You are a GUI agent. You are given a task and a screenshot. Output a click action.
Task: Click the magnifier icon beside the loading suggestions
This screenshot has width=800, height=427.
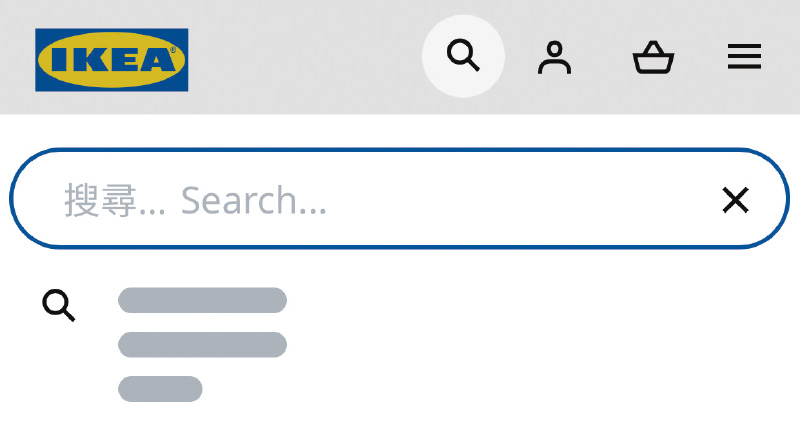pos(59,306)
